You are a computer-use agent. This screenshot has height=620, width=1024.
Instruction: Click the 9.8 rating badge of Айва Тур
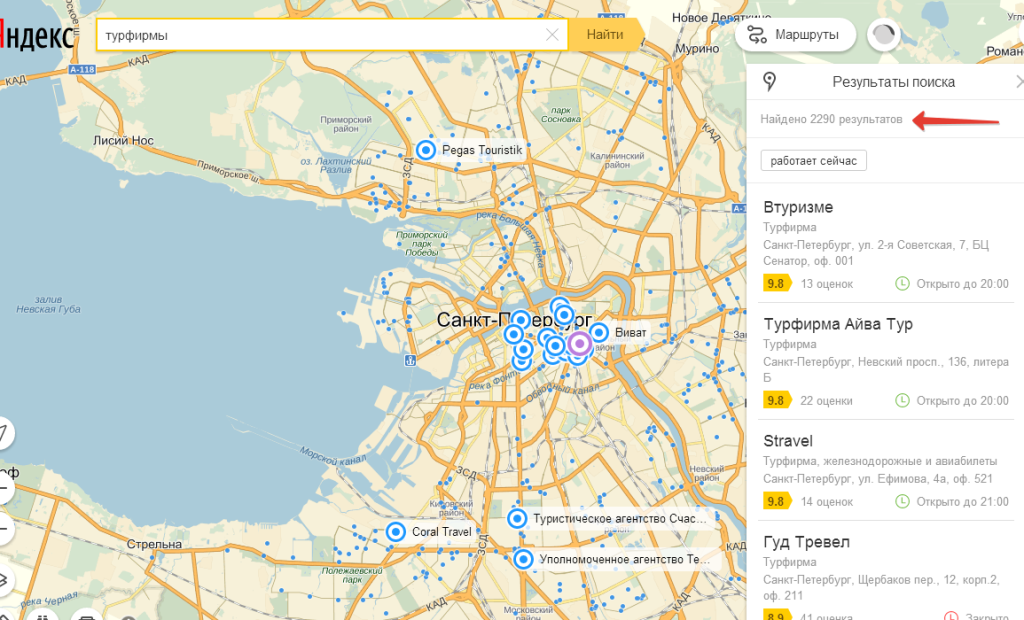776,400
